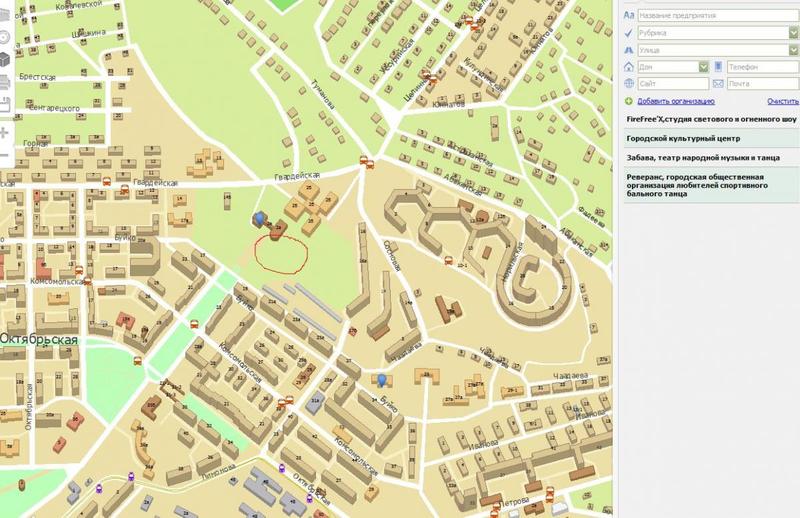This screenshot has width=800, height=518.
Task: Open the Рубрика dropdown list
Action: coord(793,33)
